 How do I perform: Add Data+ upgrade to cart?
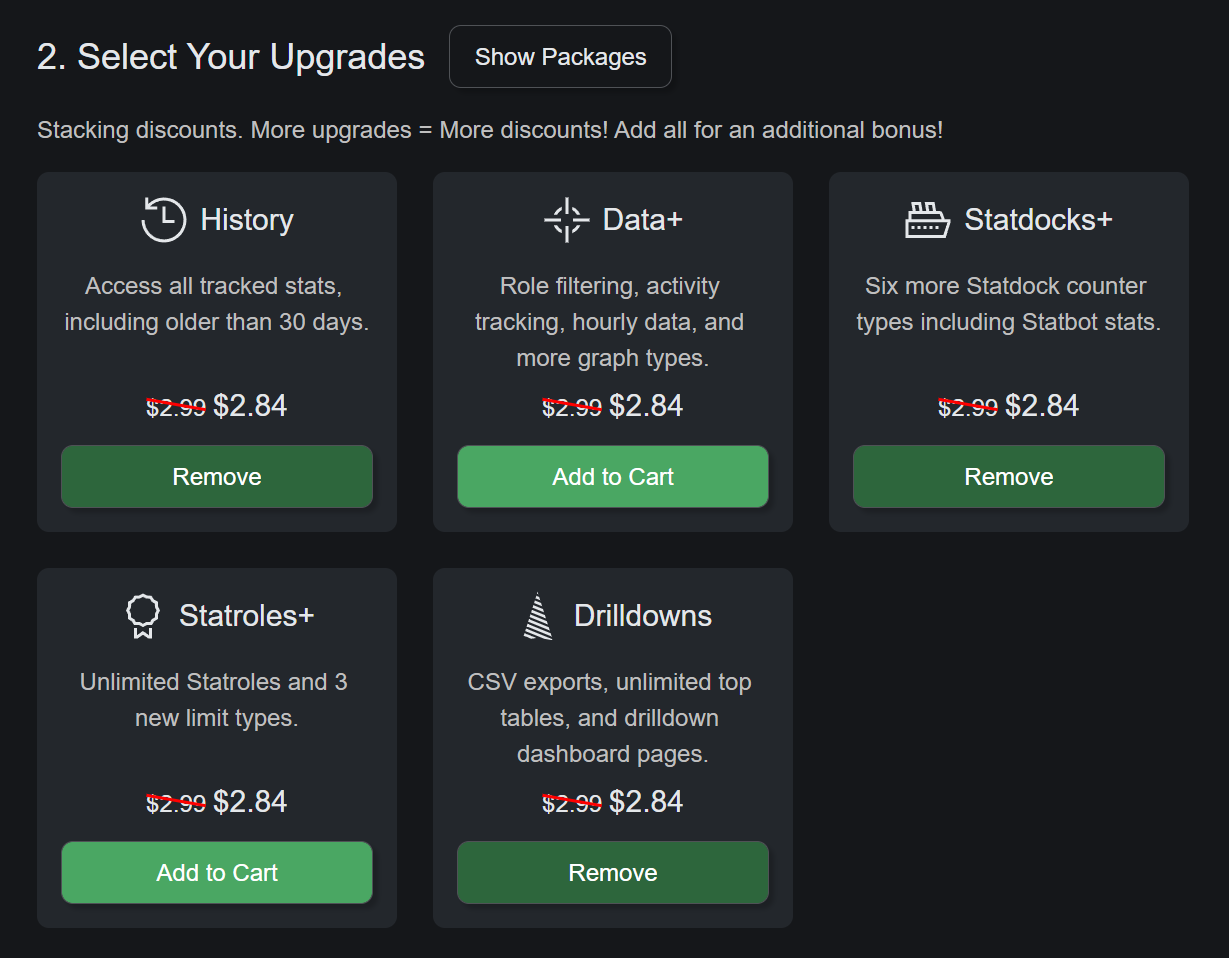[x=613, y=477]
